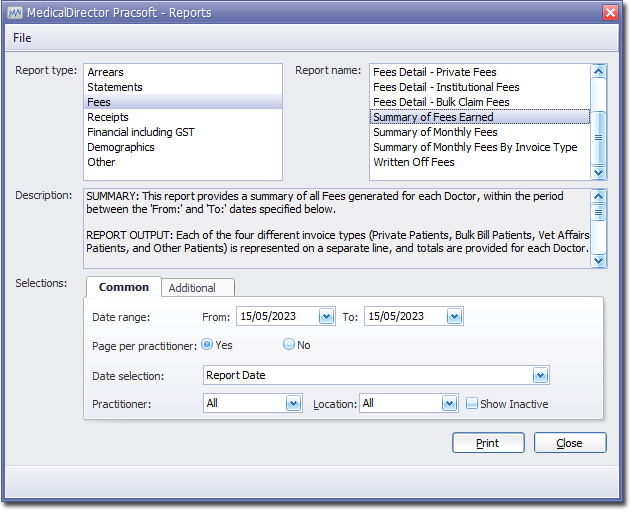
Task: Open the From date calendar dropdown
Action: (326, 316)
